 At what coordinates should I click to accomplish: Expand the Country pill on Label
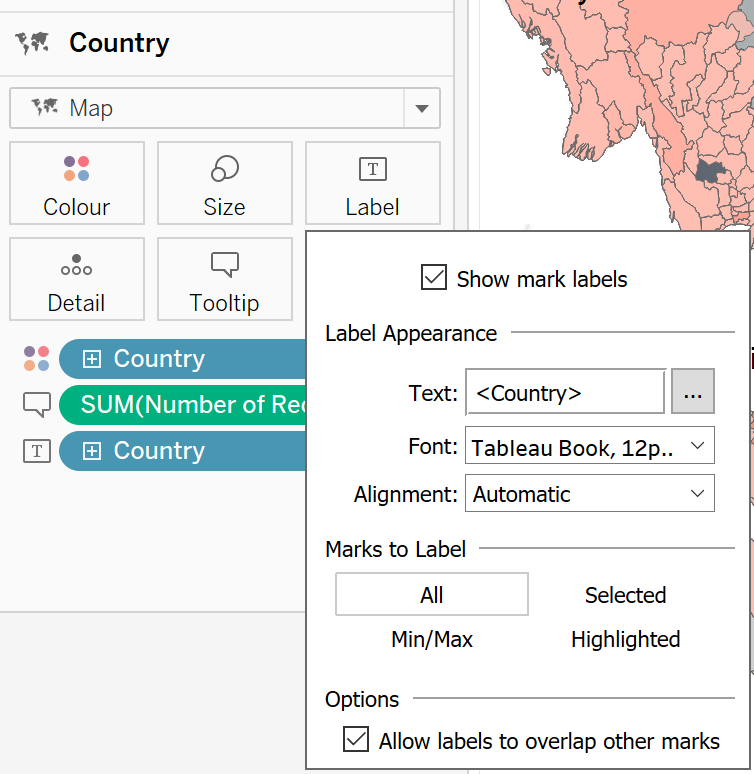(x=92, y=451)
